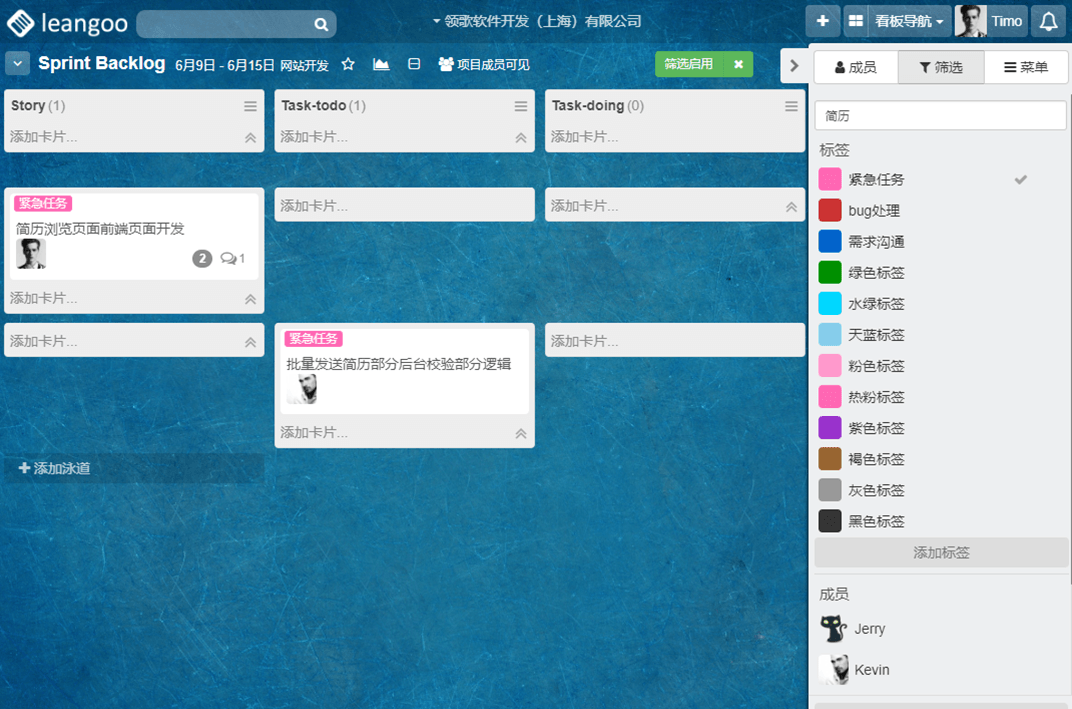Expand the board dropdown beside Sprint Backlog
Image resolution: width=1072 pixels, height=709 pixels.
(17, 64)
